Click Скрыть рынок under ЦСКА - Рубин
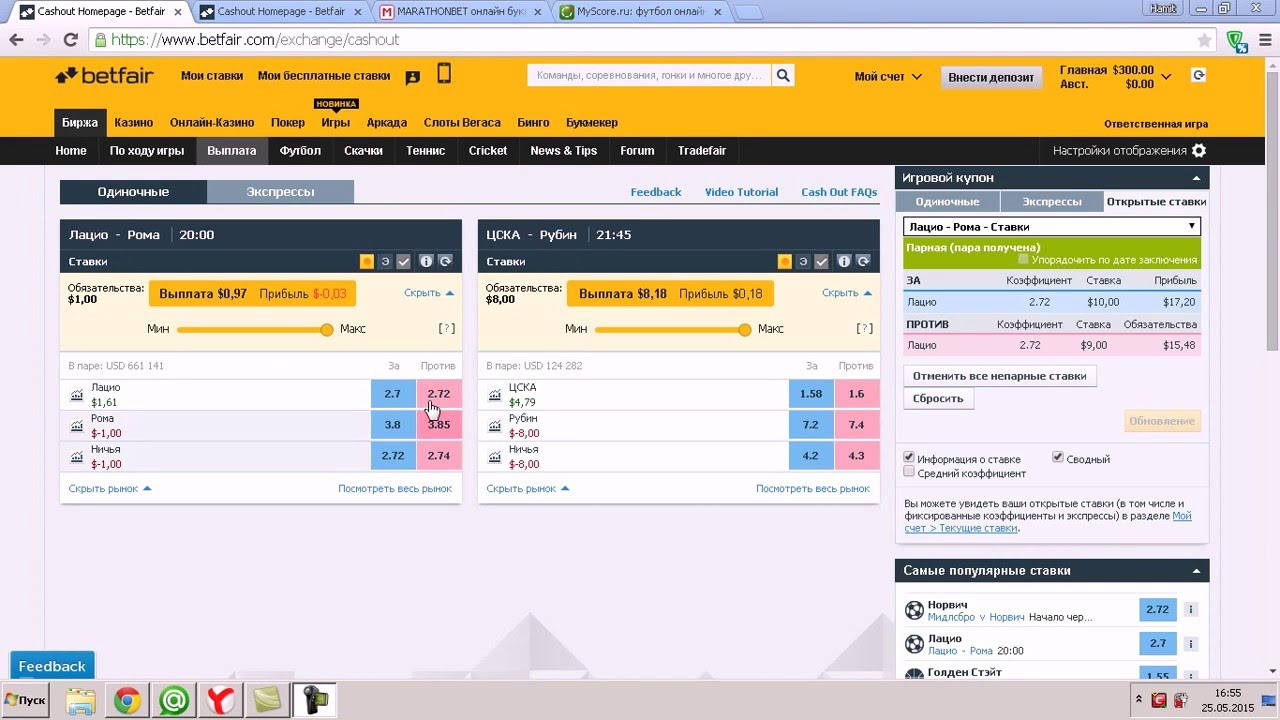 (x=528, y=489)
